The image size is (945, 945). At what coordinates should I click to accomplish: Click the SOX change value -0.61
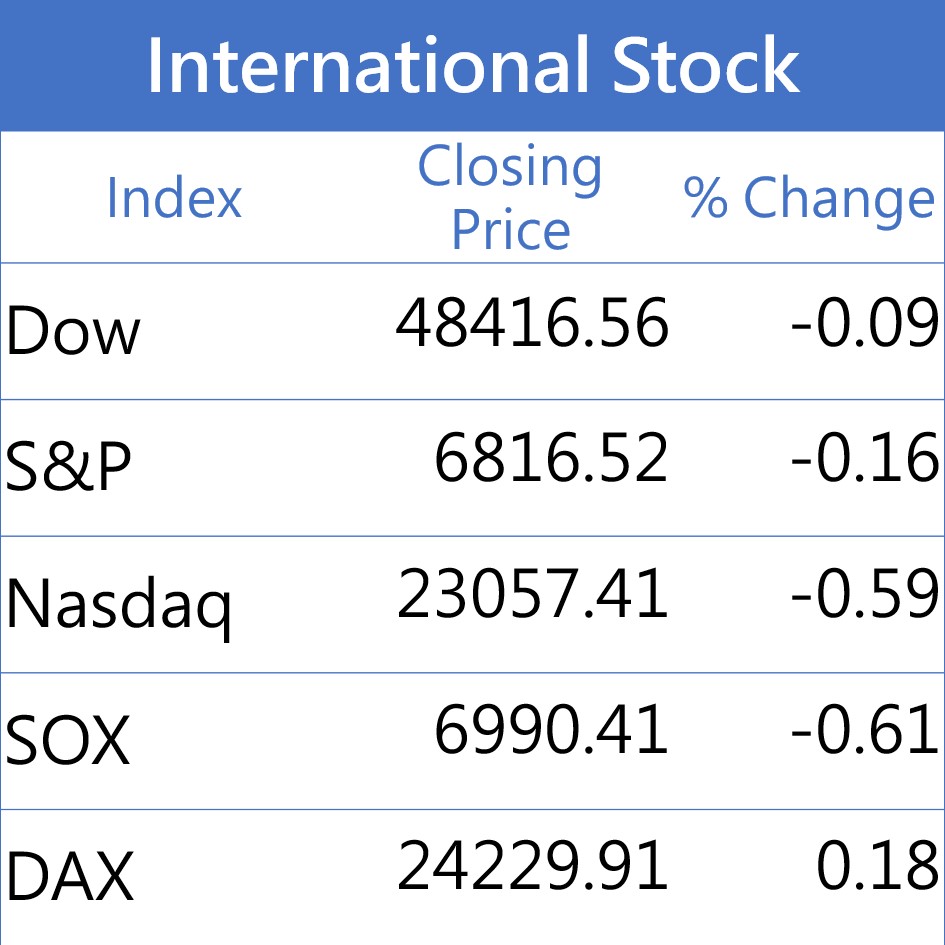[864, 732]
